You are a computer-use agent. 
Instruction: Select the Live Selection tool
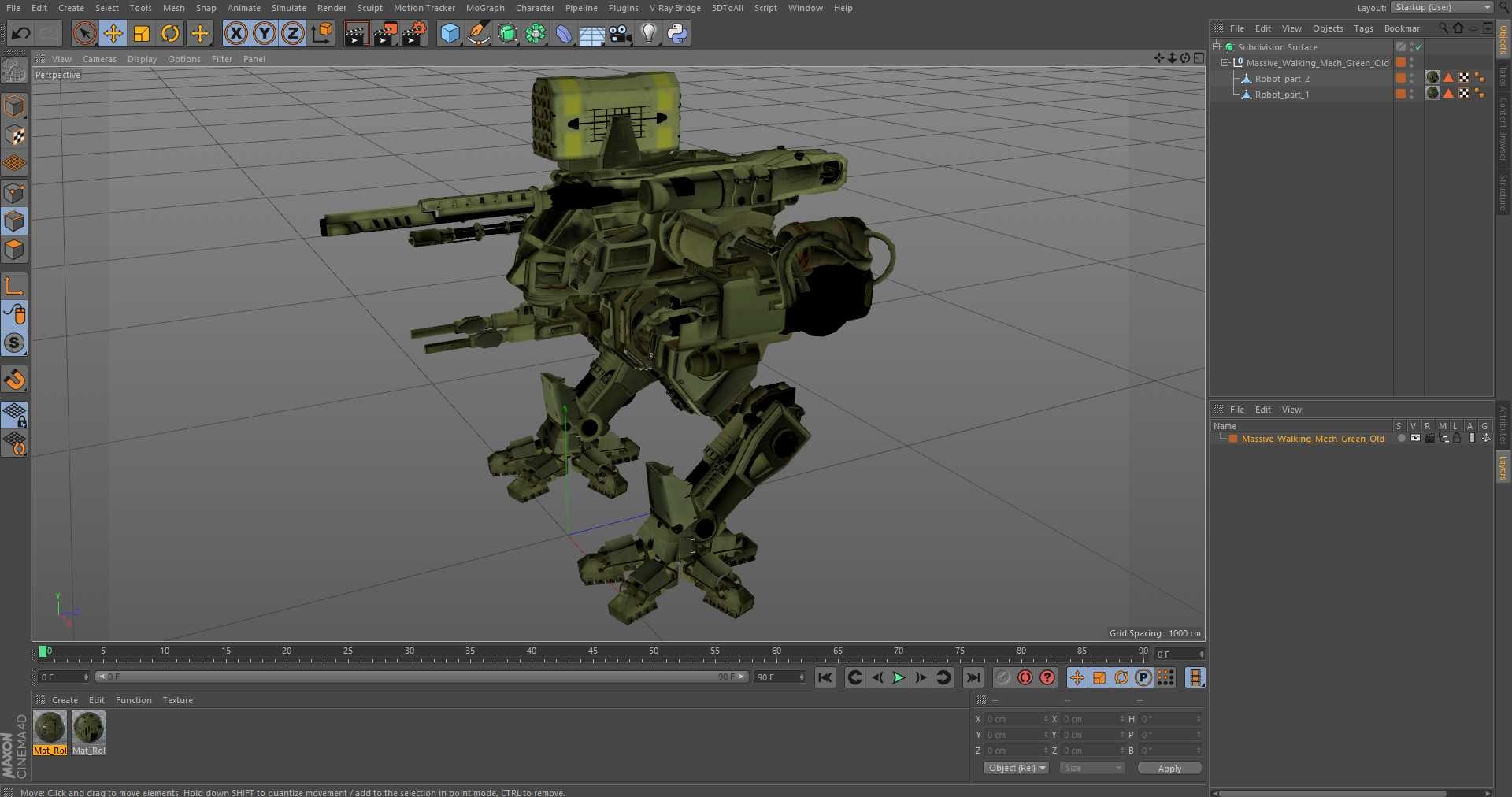tap(84, 33)
